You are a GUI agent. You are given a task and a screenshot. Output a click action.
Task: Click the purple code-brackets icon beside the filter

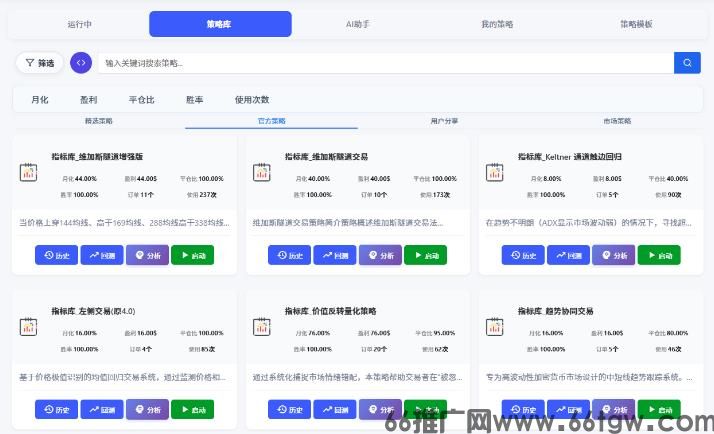pyautogui.click(x=81, y=63)
